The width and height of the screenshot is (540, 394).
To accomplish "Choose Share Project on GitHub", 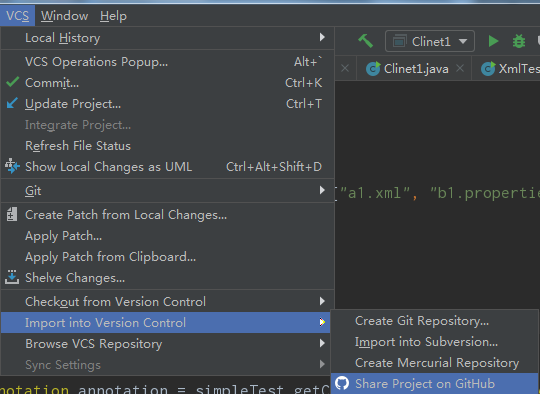I will coord(434,383).
